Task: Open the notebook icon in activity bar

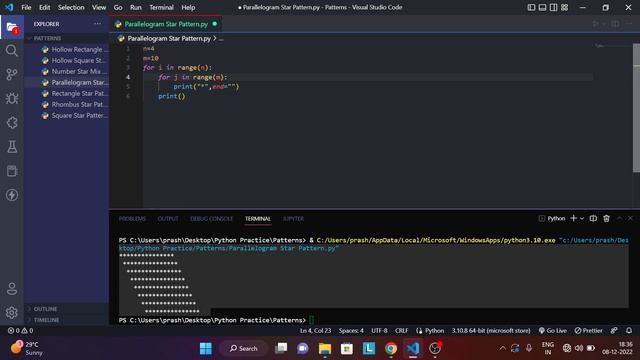Action: [12, 171]
